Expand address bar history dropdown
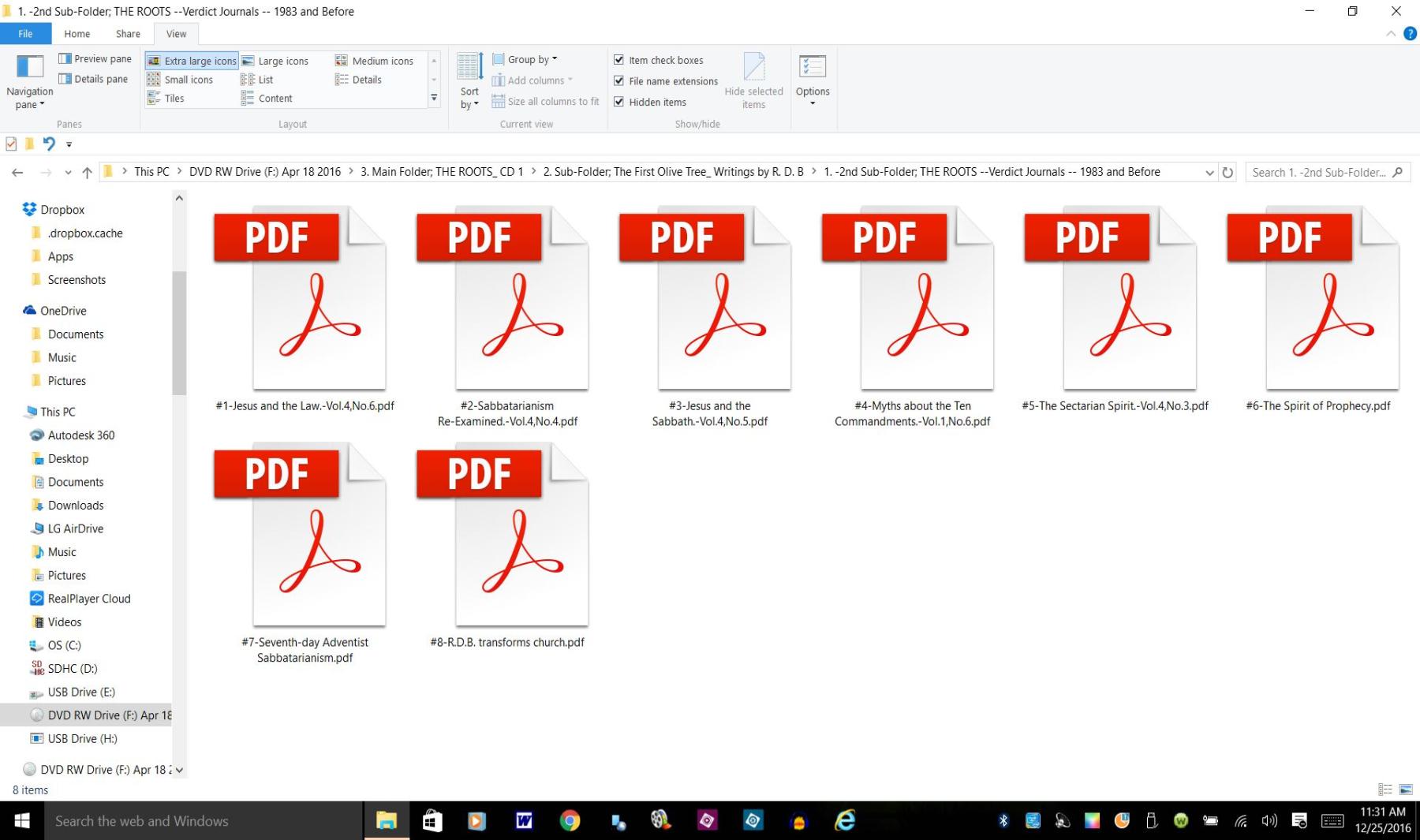 pos(1209,173)
